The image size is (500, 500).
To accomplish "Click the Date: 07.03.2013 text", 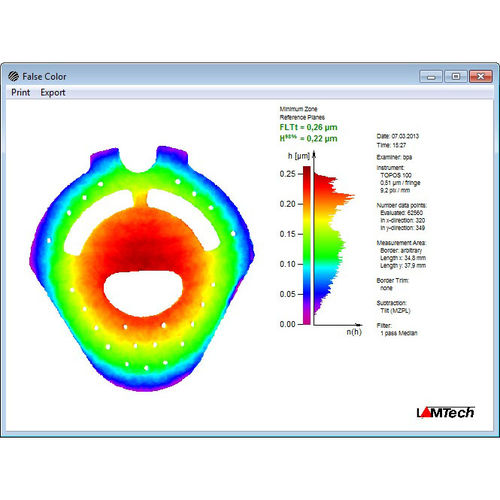I will tap(398, 136).
